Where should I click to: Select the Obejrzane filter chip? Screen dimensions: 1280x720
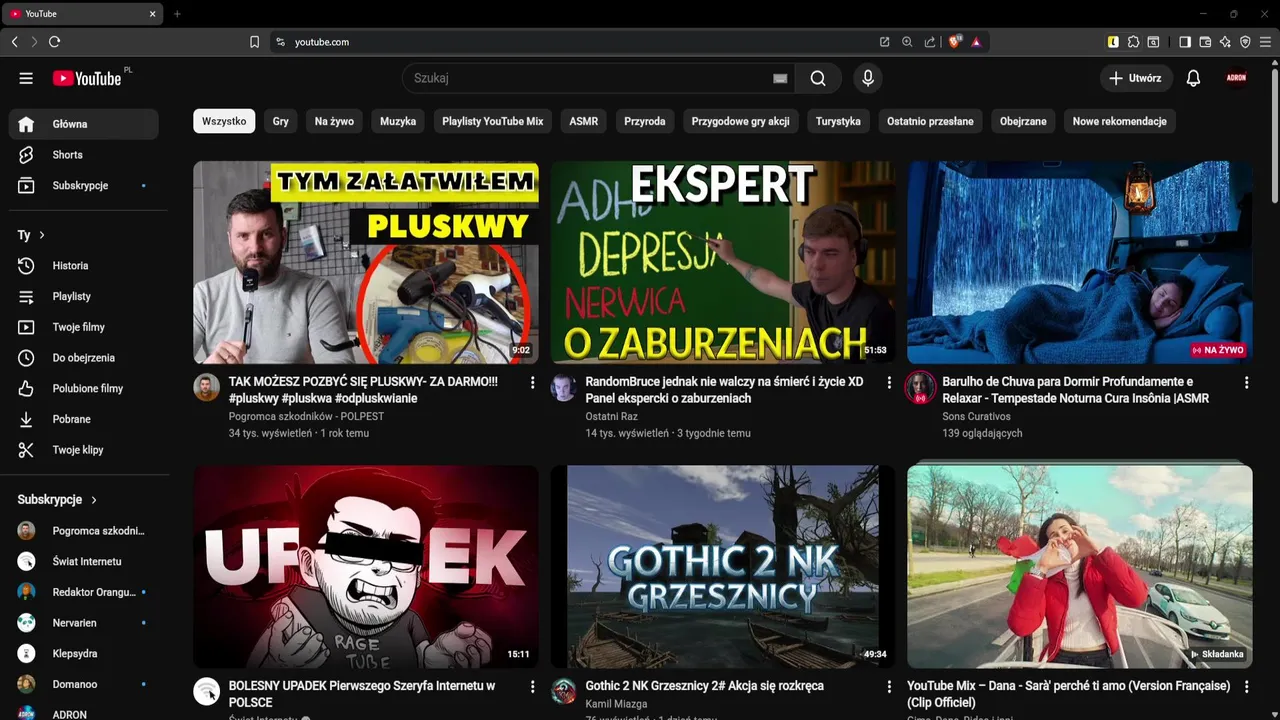[1023, 121]
